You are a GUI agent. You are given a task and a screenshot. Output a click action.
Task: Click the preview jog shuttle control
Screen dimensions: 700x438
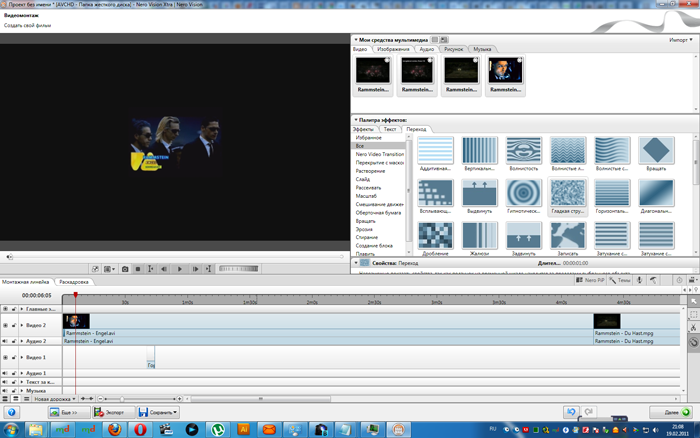(238, 269)
